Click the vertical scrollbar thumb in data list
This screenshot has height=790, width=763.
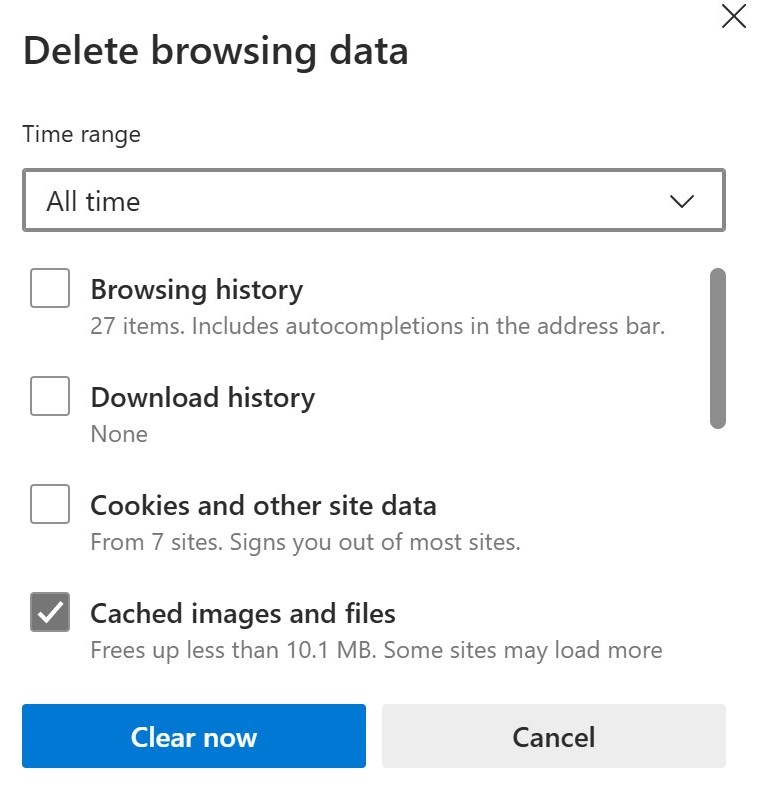(717, 348)
